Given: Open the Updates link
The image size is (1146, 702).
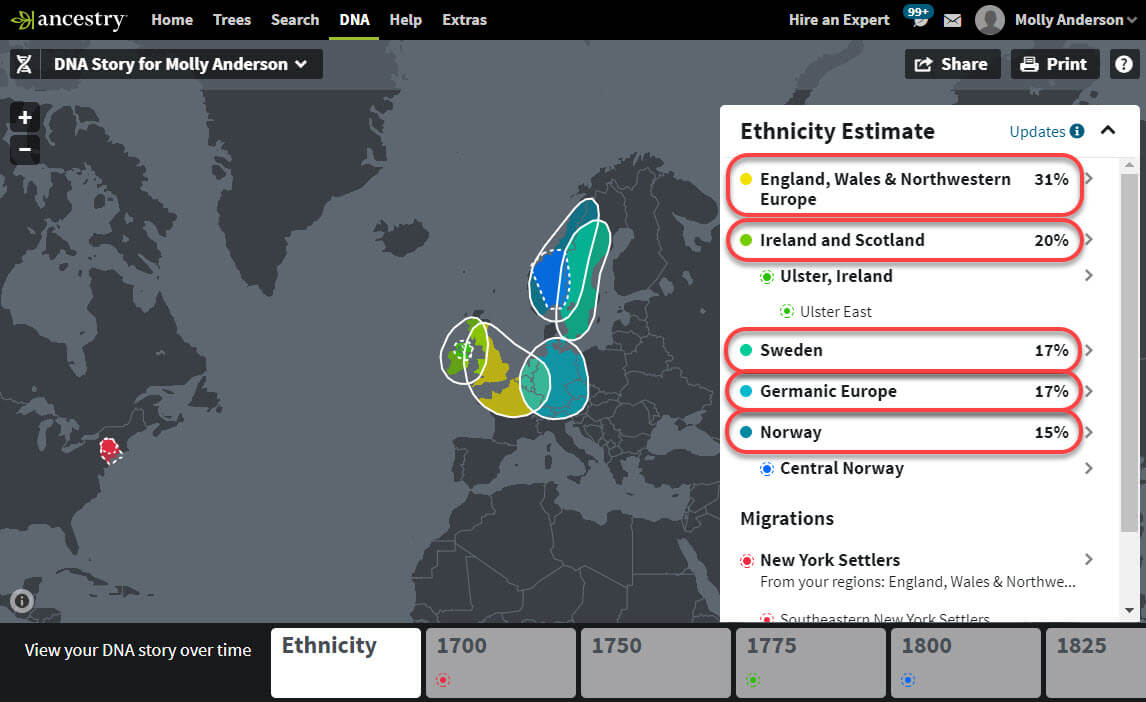Looking at the screenshot, I should (1036, 131).
